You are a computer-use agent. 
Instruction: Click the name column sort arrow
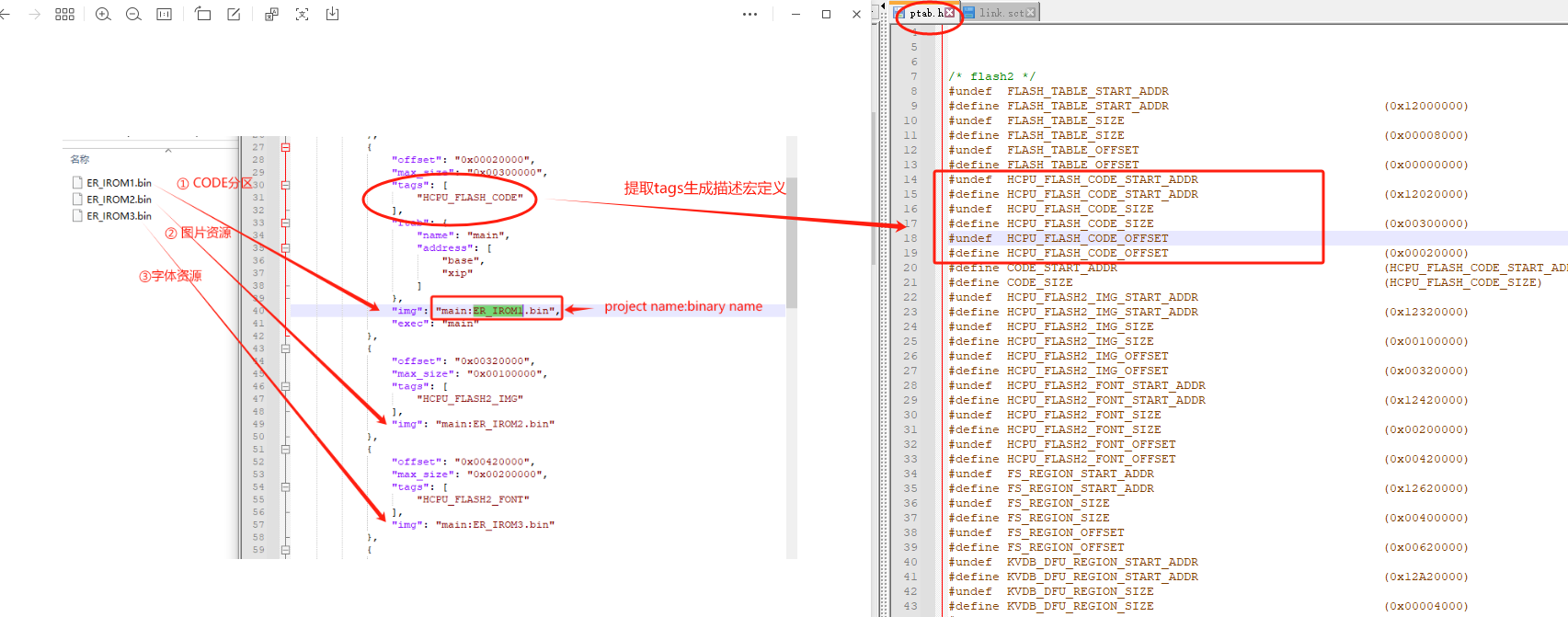point(168,150)
